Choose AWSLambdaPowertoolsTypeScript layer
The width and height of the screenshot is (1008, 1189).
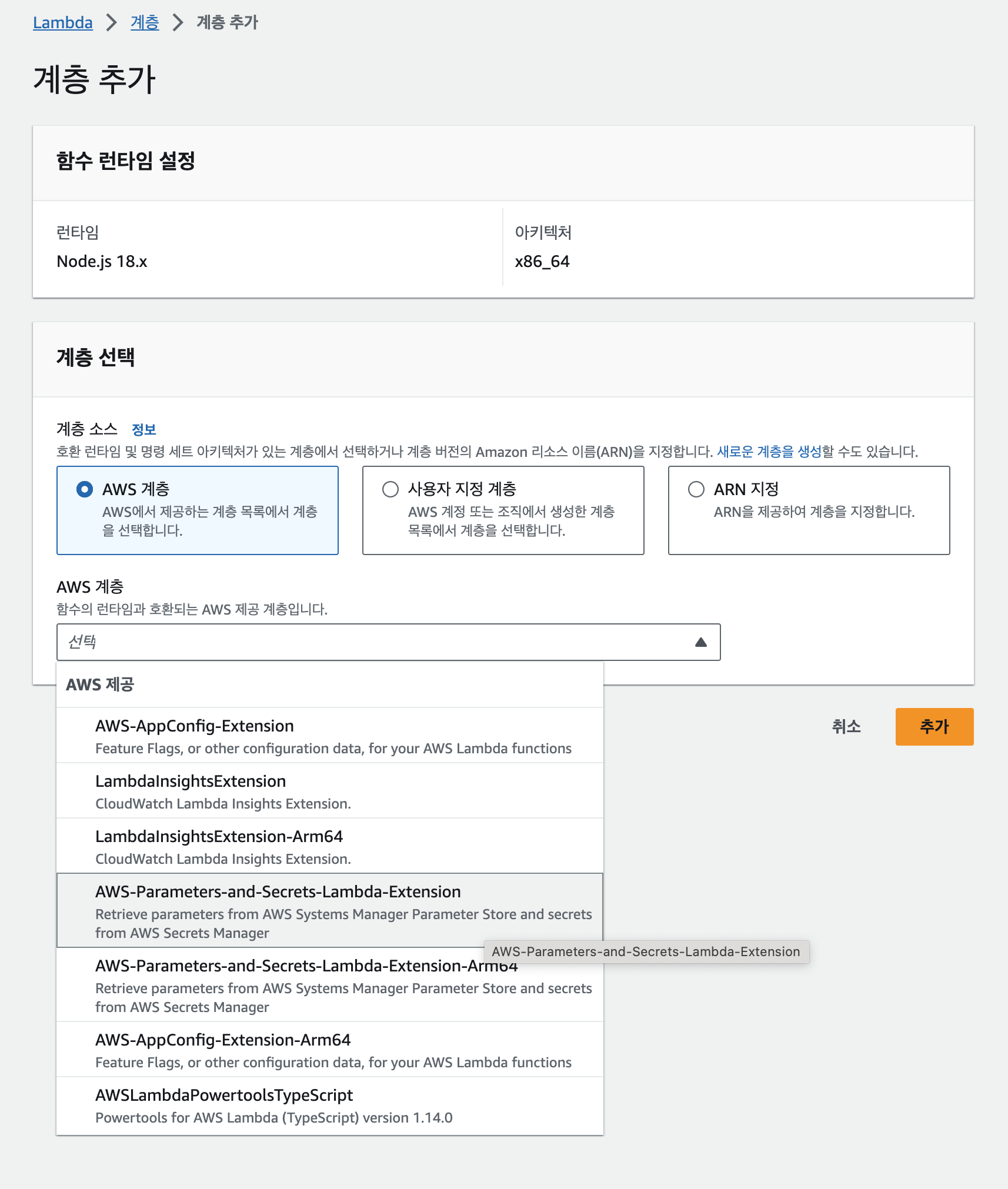(x=223, y=1096)
